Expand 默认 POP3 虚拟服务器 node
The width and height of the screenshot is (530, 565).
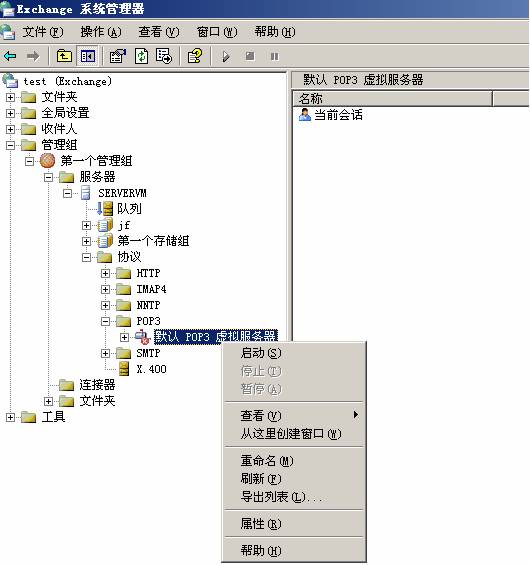click(124, 337)
